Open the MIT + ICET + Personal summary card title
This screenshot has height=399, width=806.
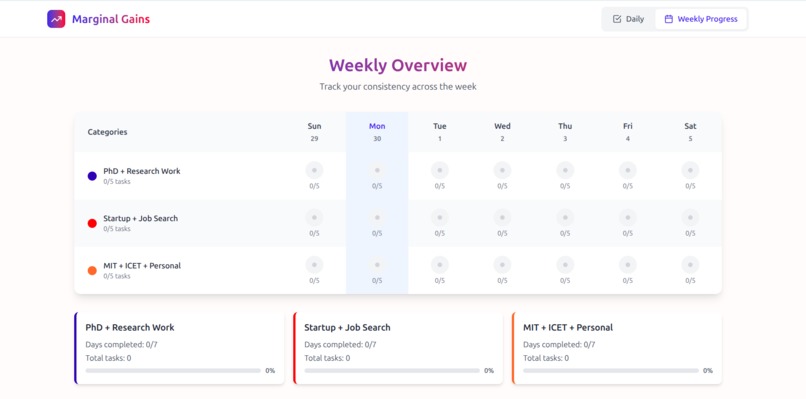point(568,328)
